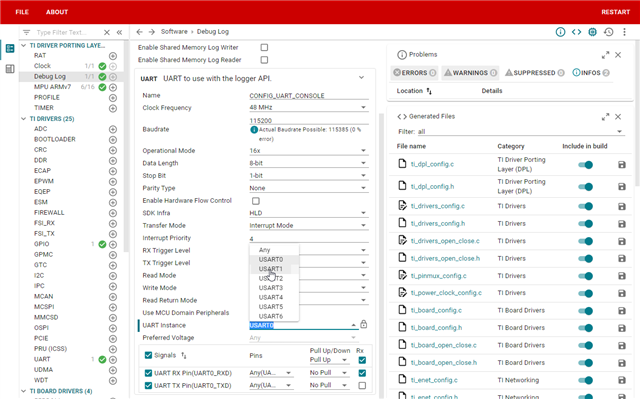
Task: Add an MPU ARMv7 instance with plus icon
Action: click(x=113, y=87)
